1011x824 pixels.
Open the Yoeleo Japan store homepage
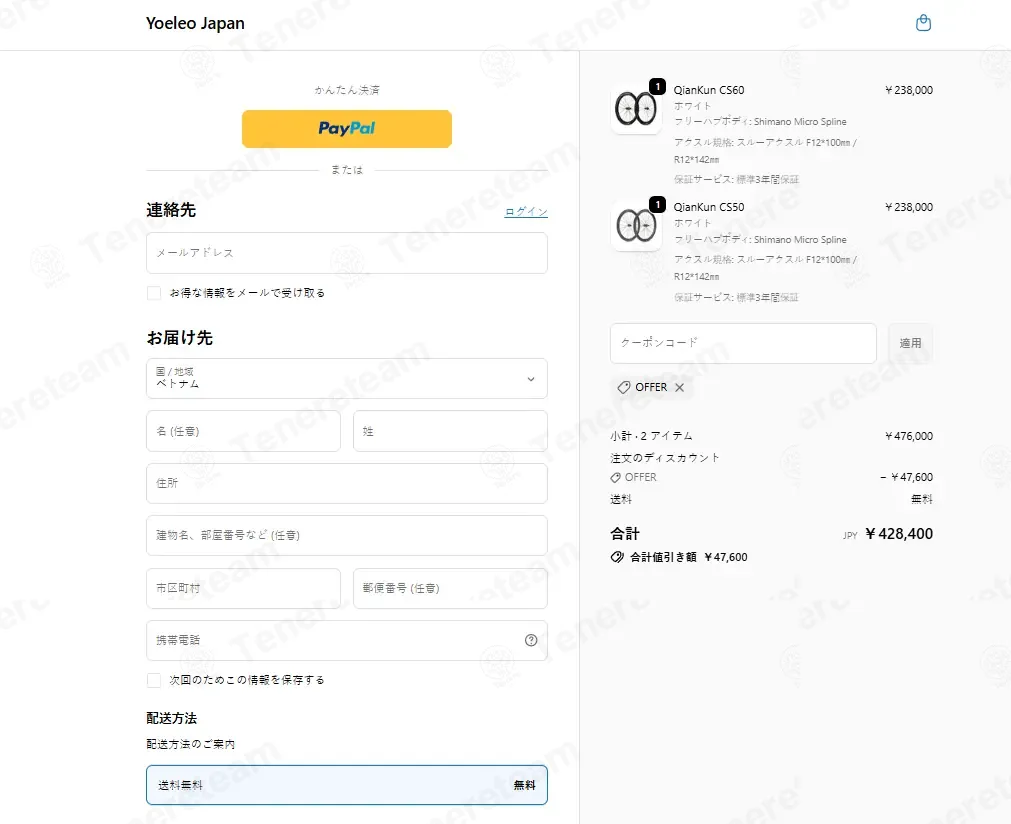point(195,23)
